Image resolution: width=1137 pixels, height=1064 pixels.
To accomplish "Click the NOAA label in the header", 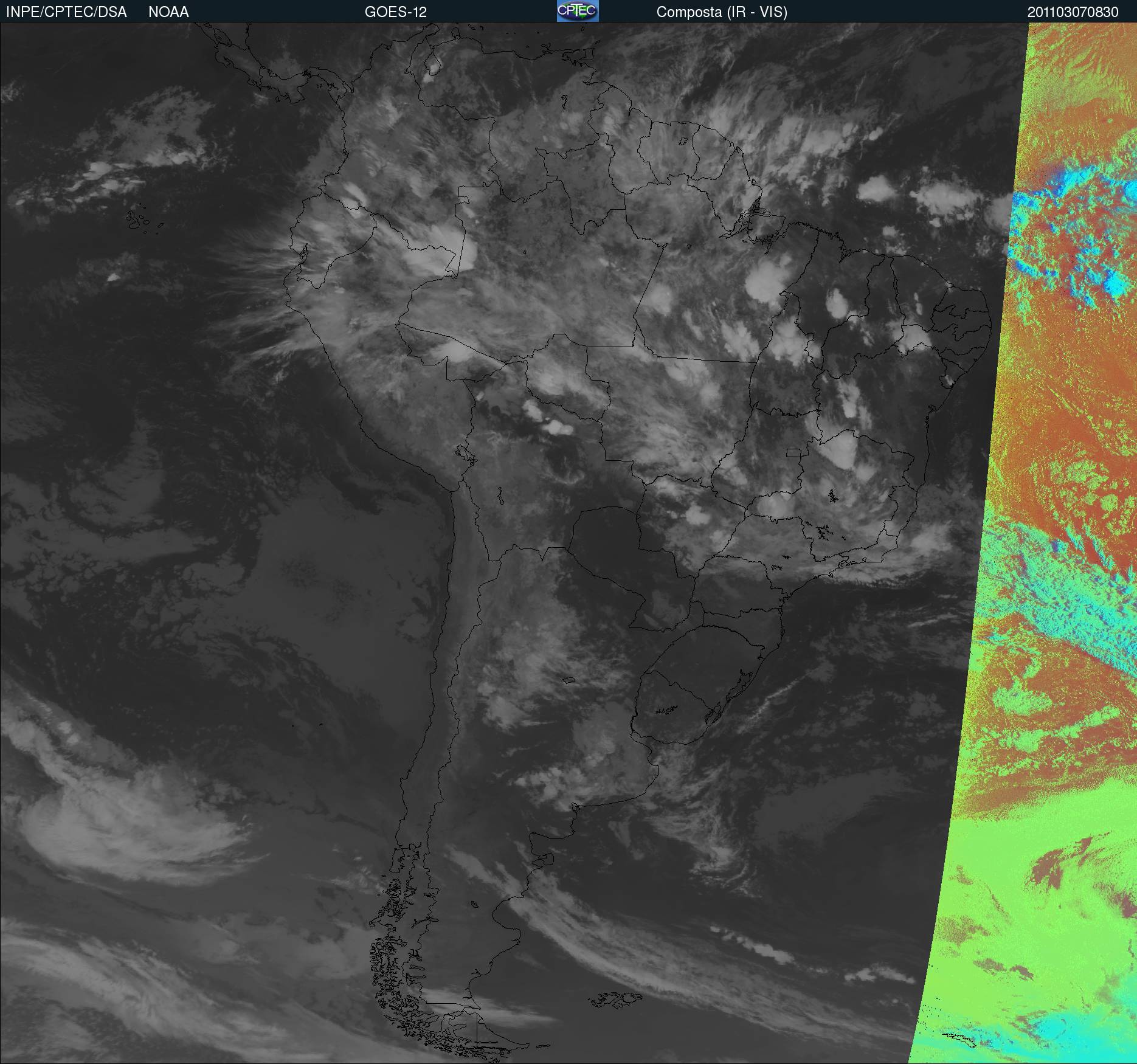I will (x=168, y=12).
